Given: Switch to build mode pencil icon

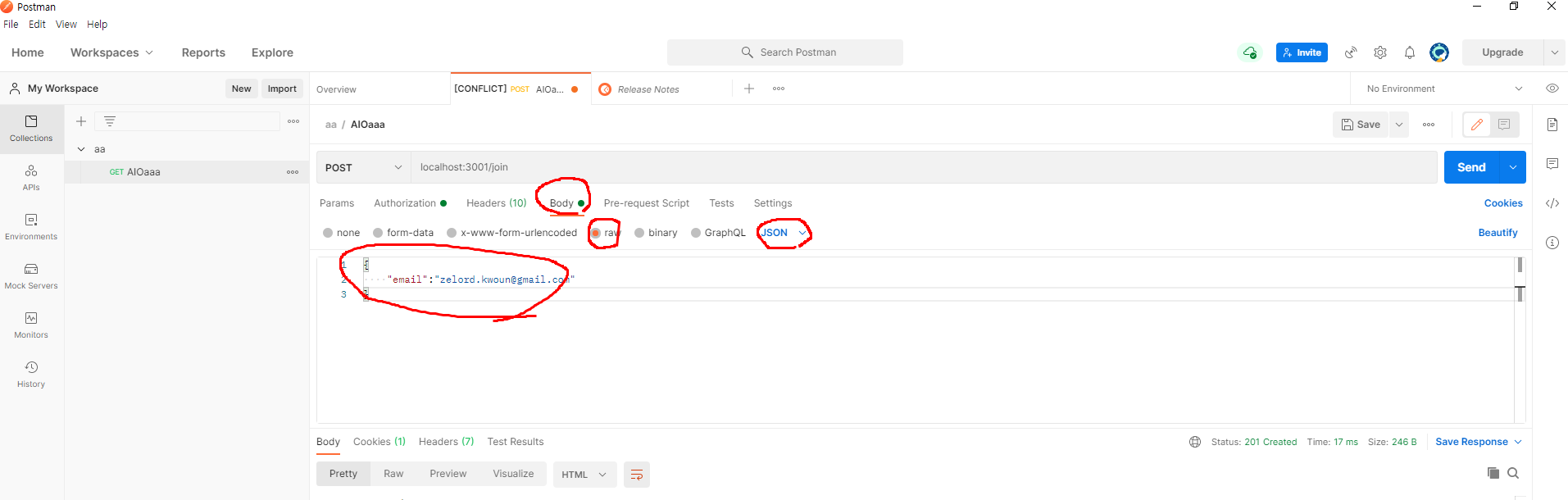Looking at the screenshot, I should [x=1477, y=125].
